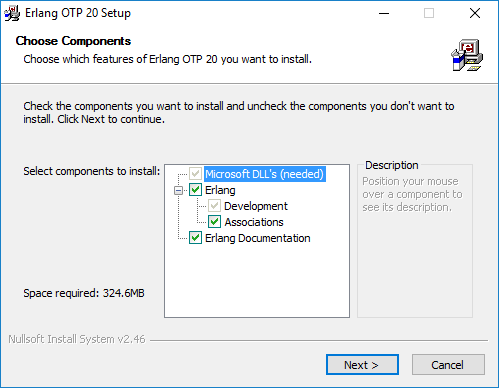Screen dimensions: 499x388
Task: Click the NSIS installer logo in header
Action: [x=467, y=55]
